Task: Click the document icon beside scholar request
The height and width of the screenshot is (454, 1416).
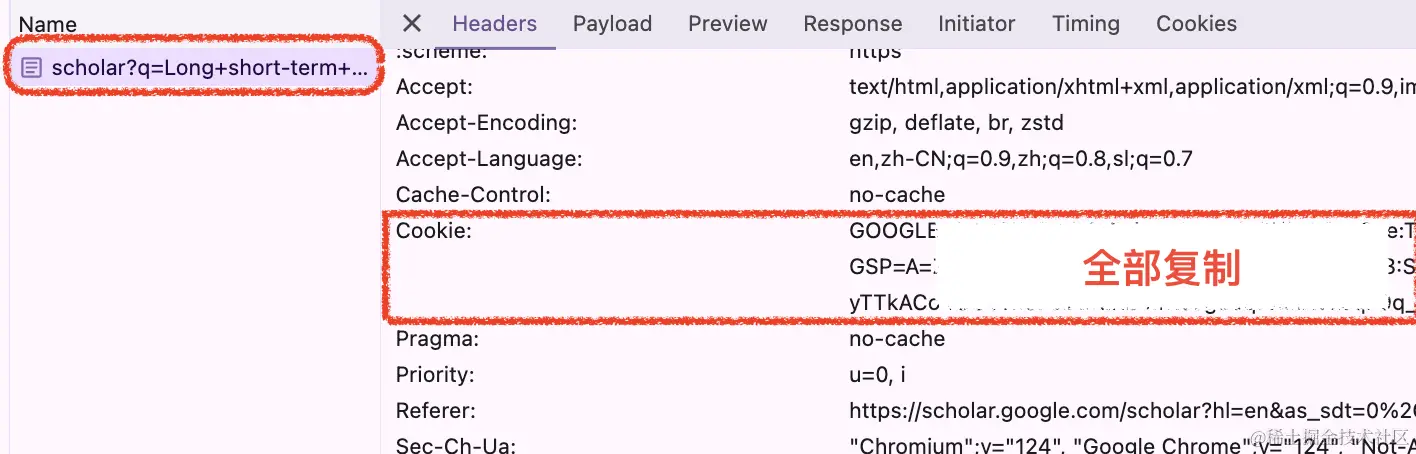Action: pyautogui.click(x=32, y=68)
